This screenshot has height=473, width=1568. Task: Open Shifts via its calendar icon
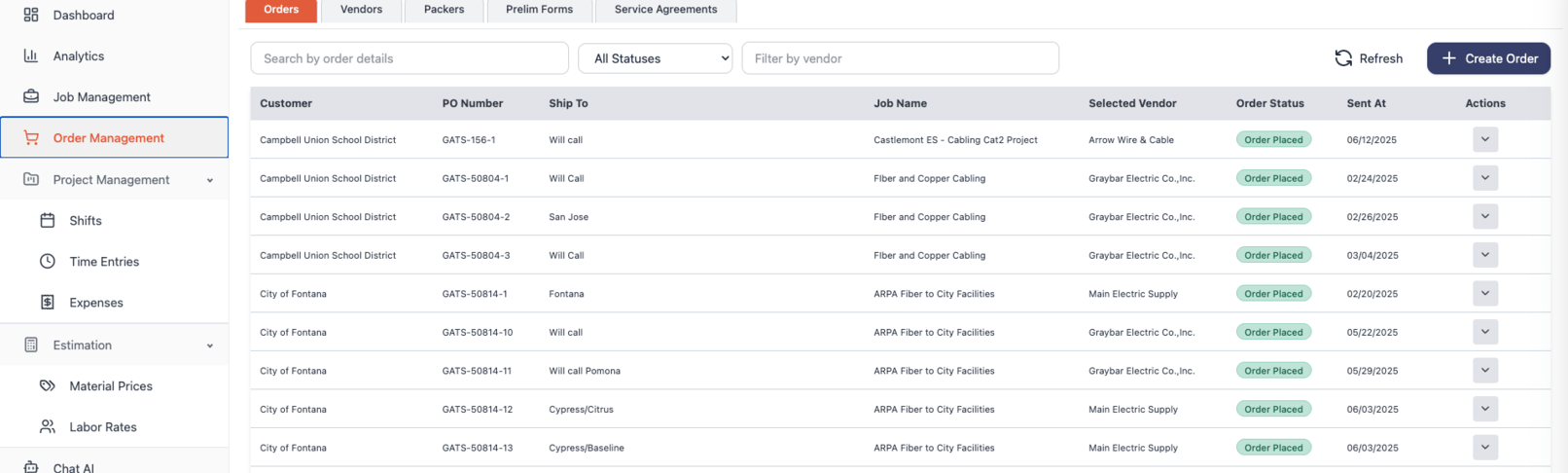click(x=47, y=221)
